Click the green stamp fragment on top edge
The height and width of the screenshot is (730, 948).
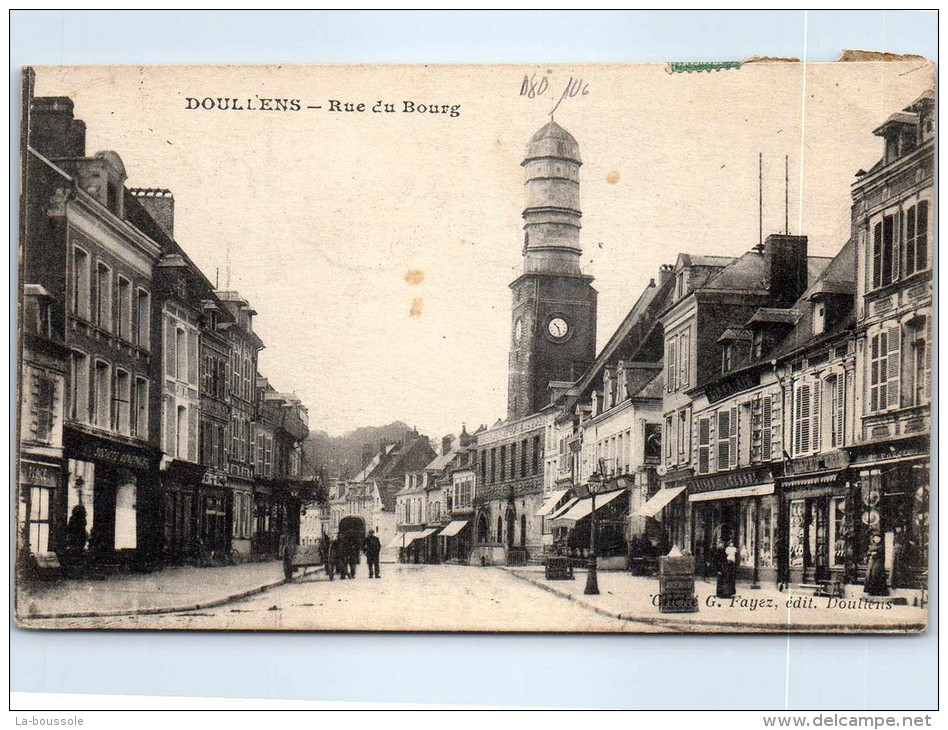[x=704, y=67]
